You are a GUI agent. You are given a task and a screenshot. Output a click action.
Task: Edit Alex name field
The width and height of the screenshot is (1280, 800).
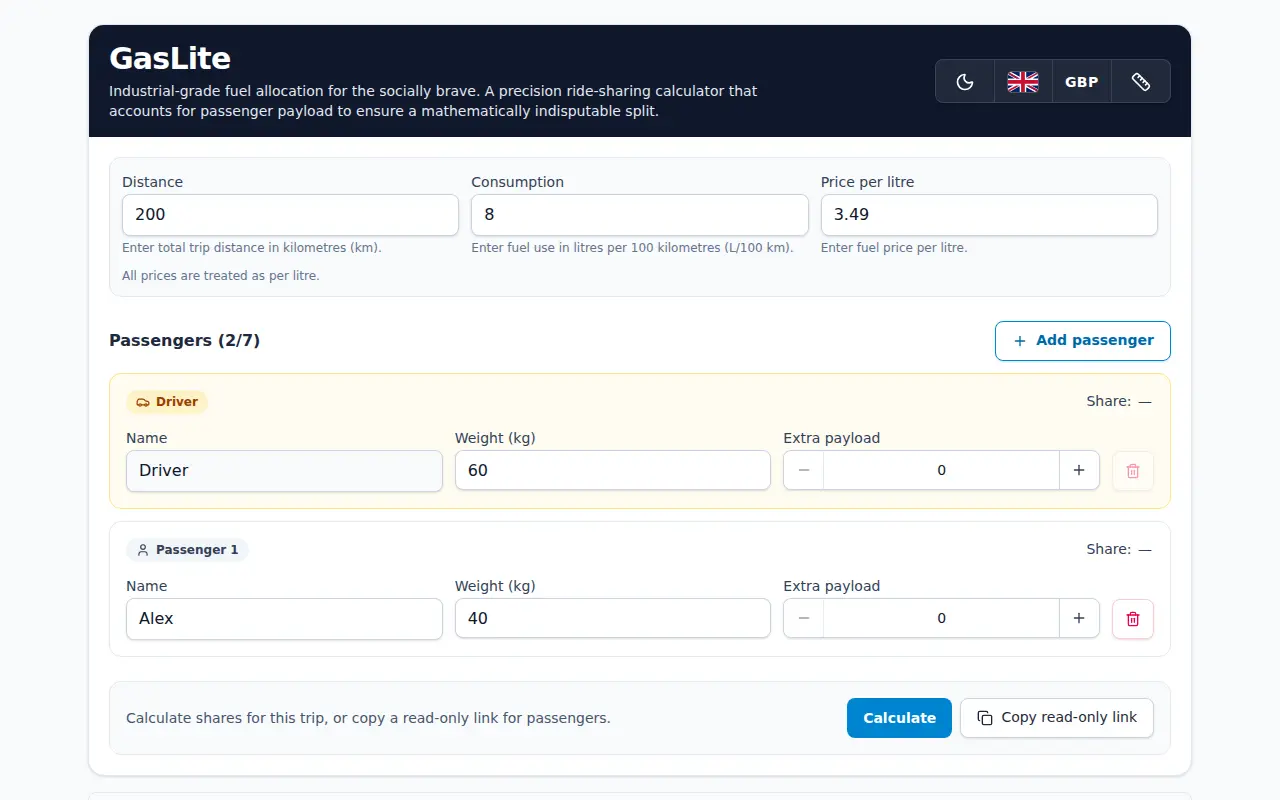(284, 619)
